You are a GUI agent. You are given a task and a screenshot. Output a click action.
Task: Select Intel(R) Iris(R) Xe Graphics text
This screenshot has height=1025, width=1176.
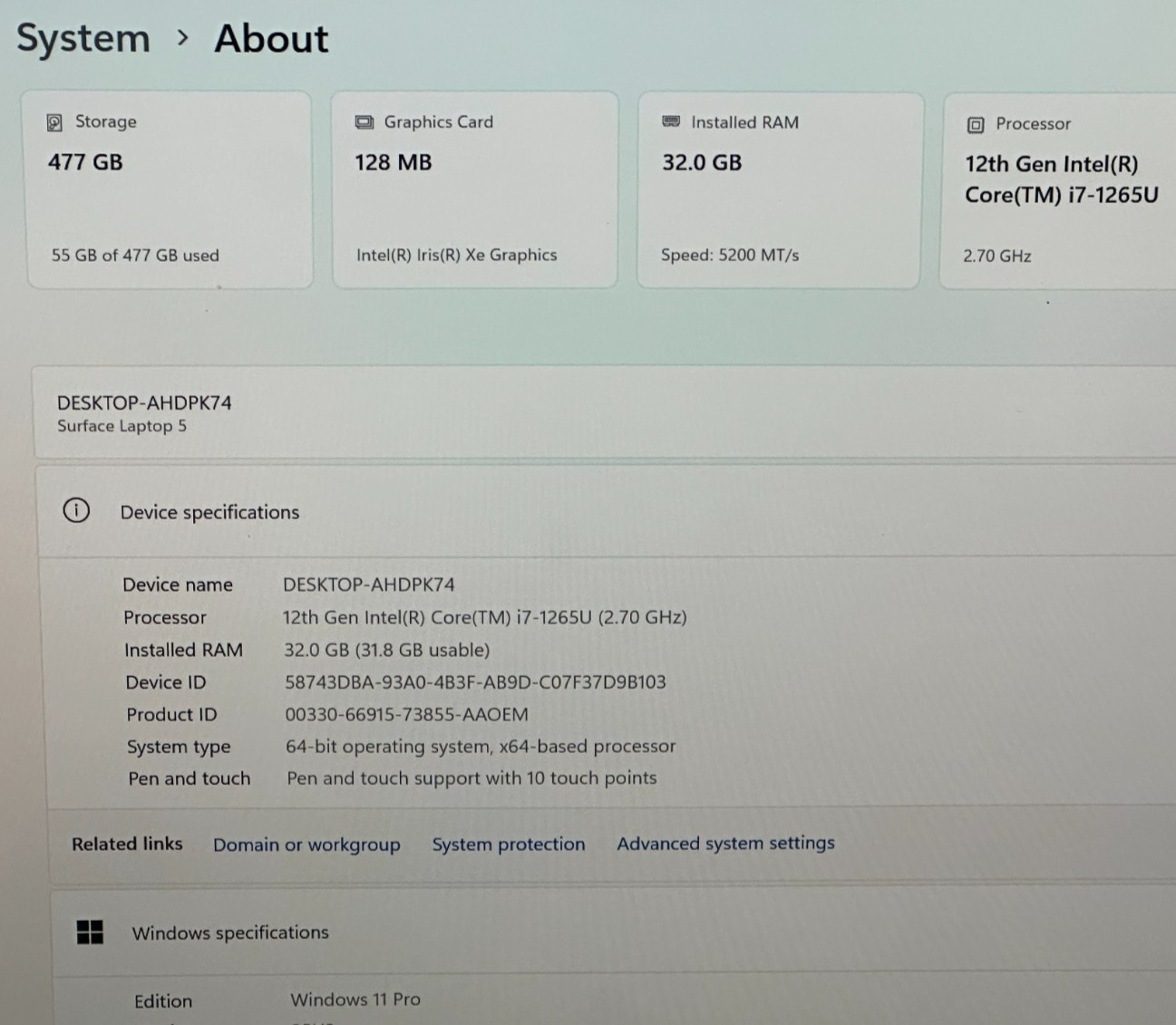tap(457, 255)
